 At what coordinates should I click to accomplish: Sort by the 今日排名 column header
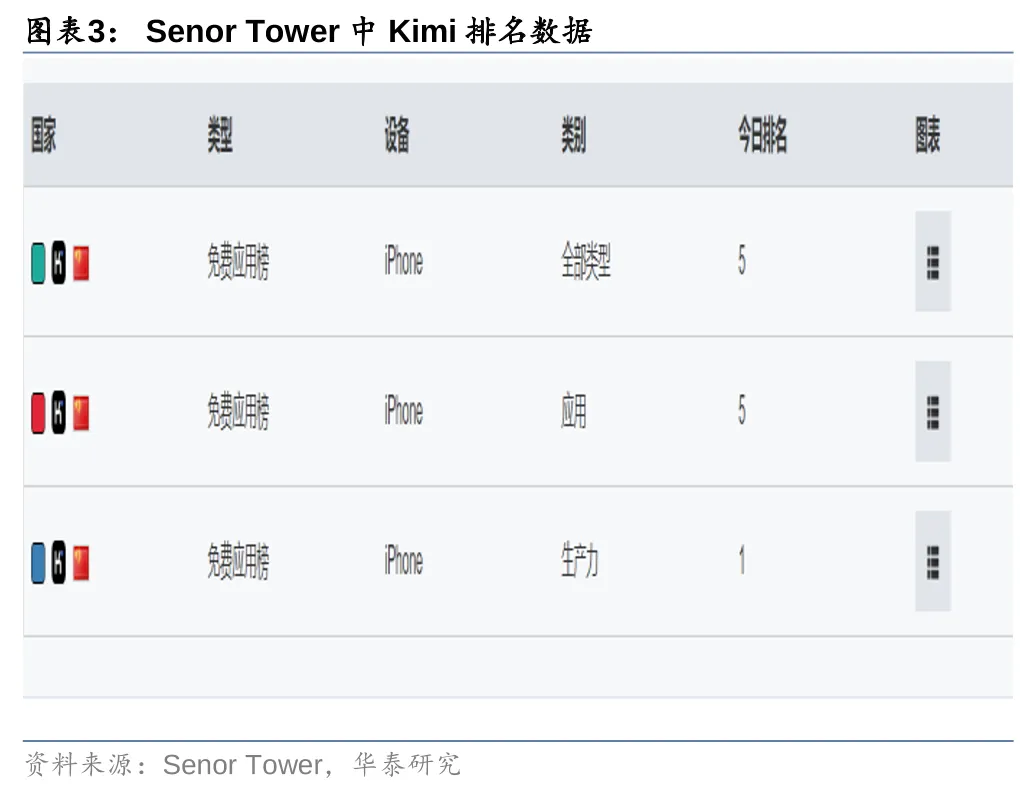point(763,135)
